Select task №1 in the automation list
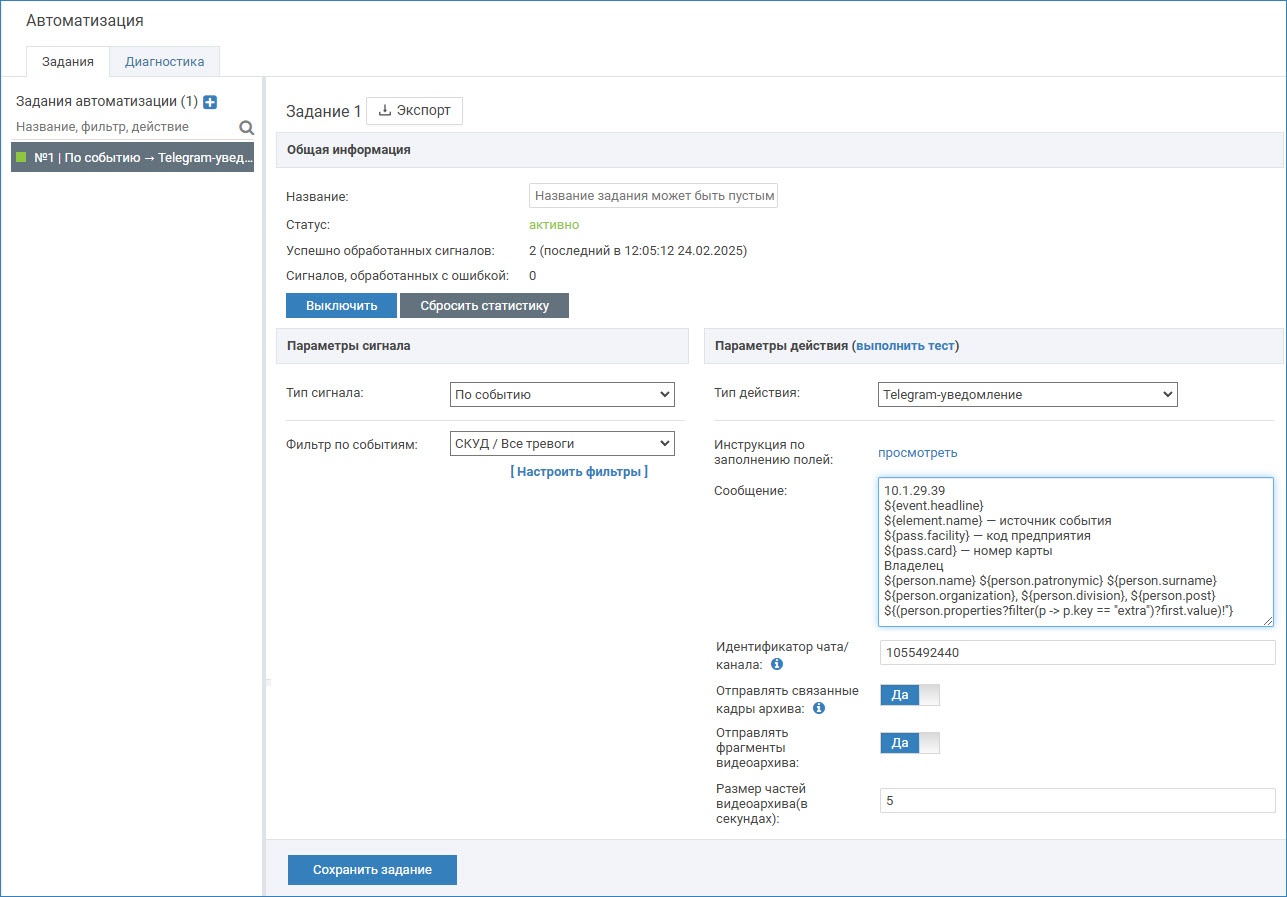This screenshot has width=1287, height=897. point(132,157)
